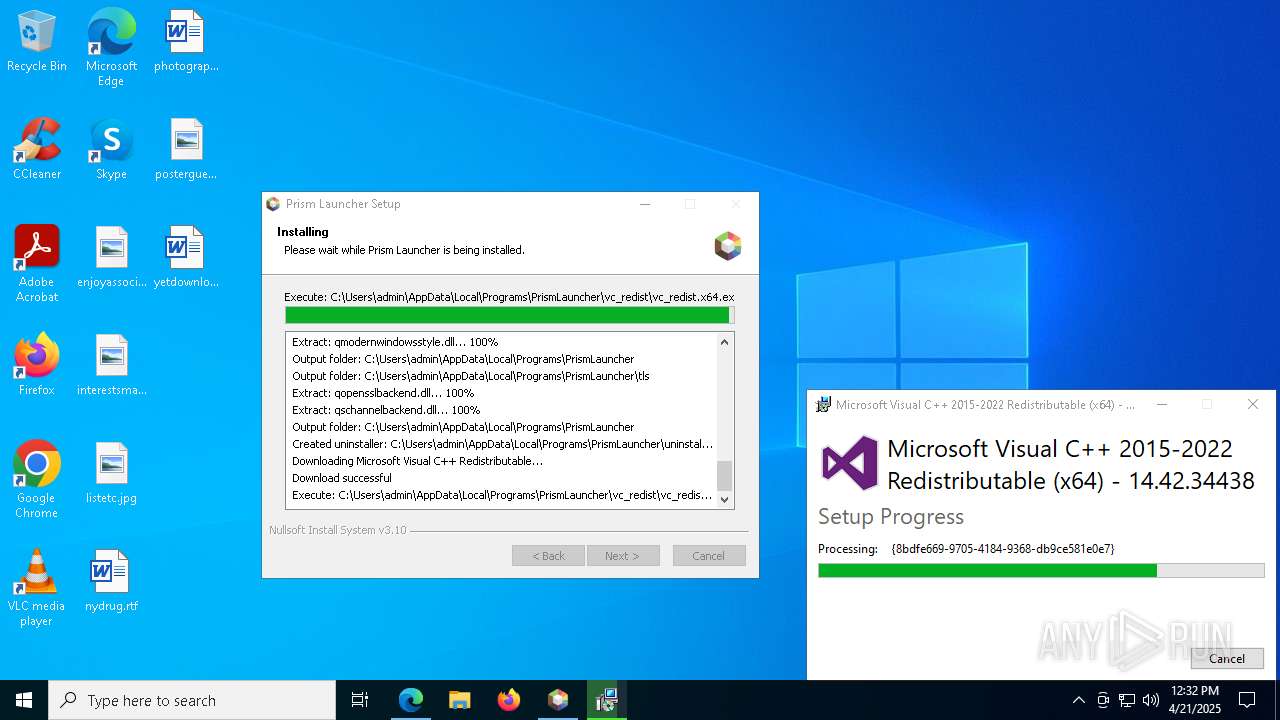Open the Recycle Bin desktop icon
Viewport: 1280px width, 720px height.
pos(37,42)
